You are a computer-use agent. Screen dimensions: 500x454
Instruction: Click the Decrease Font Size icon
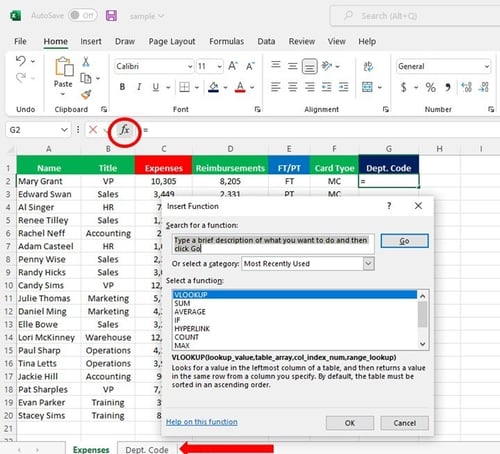[x=250, y=66]
